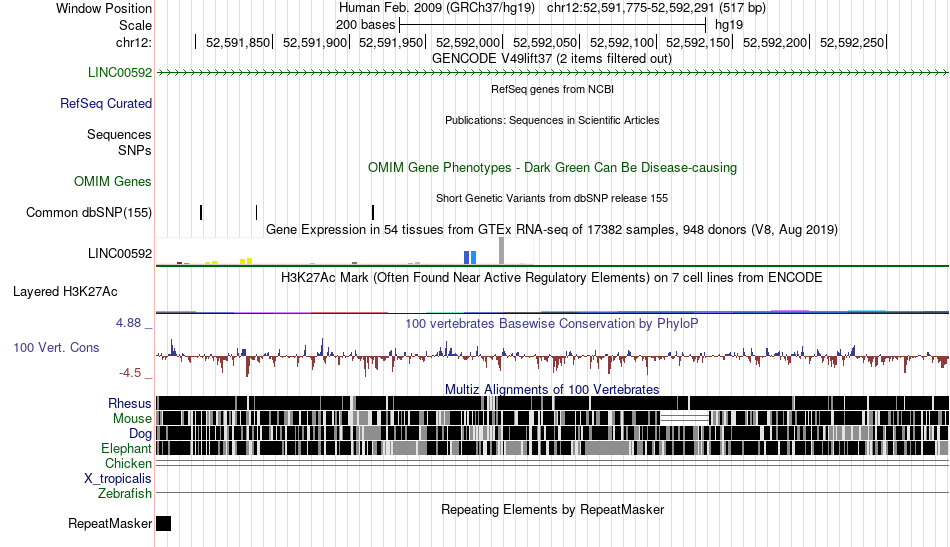The image size is (950, 547).
Task: Click Multiz Alignments of 100 Vertebrates title
Action: click(552, 390)
